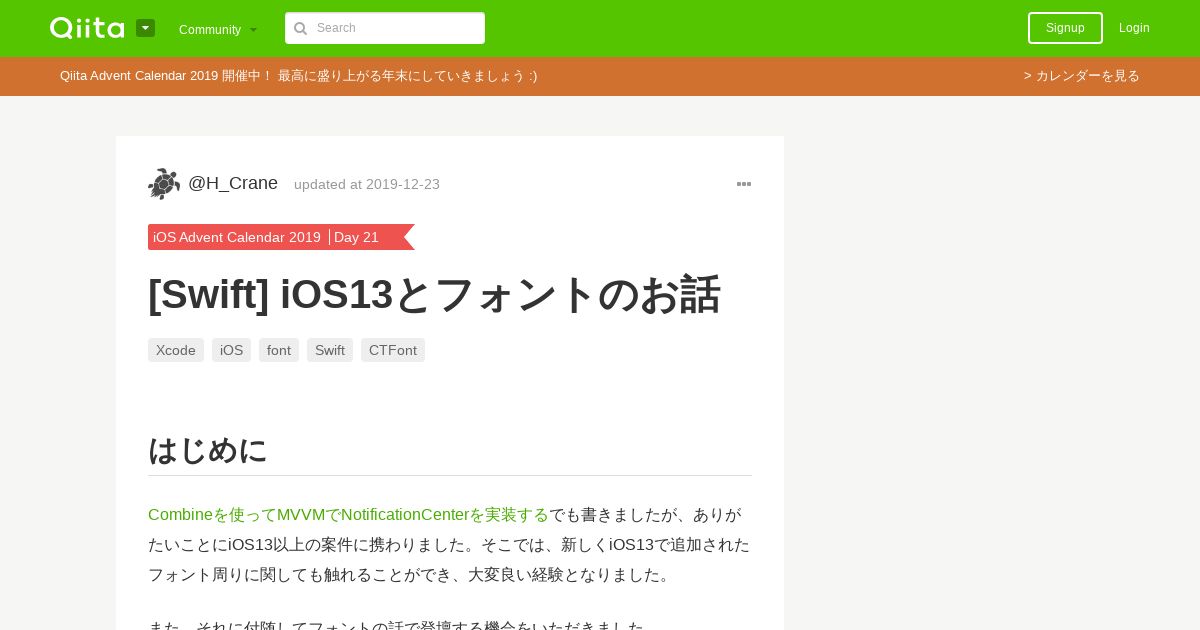The height and width of the screenshot is (630, 1200).
Task: Open the Login link
Action: click(1134, 28)
